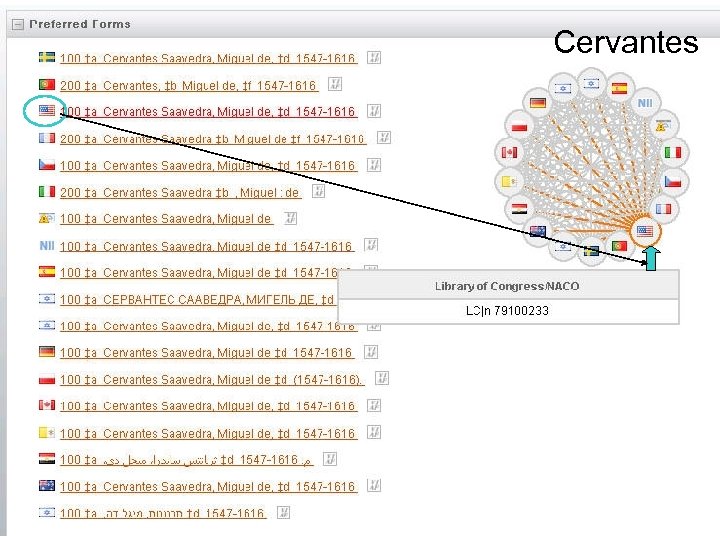Select the Polish flag node in the cluster diagram
The width and height of the screenshot is (720, 540).
click(519, 125)
